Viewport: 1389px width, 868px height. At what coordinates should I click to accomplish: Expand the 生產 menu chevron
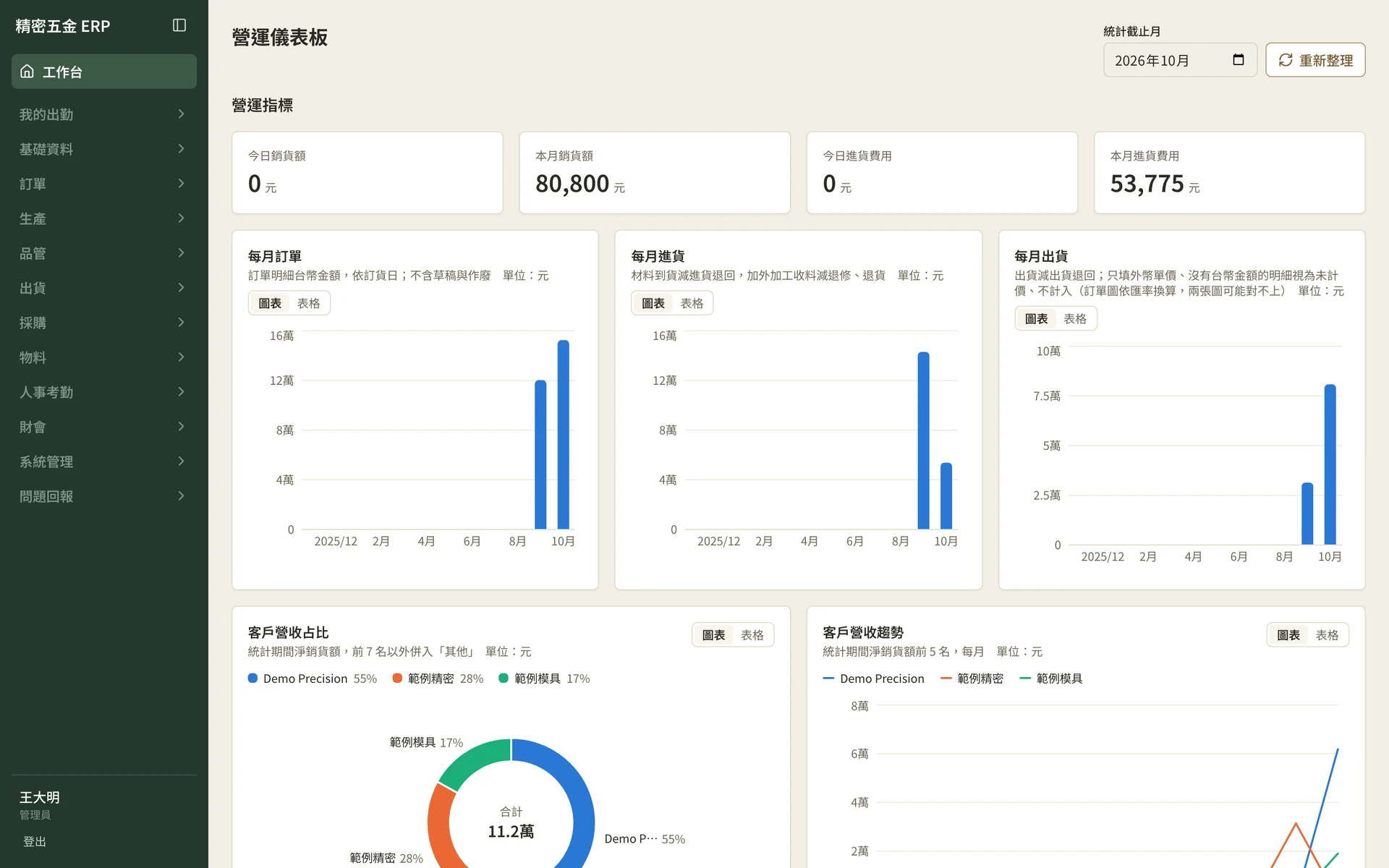[x=181, y=218]
